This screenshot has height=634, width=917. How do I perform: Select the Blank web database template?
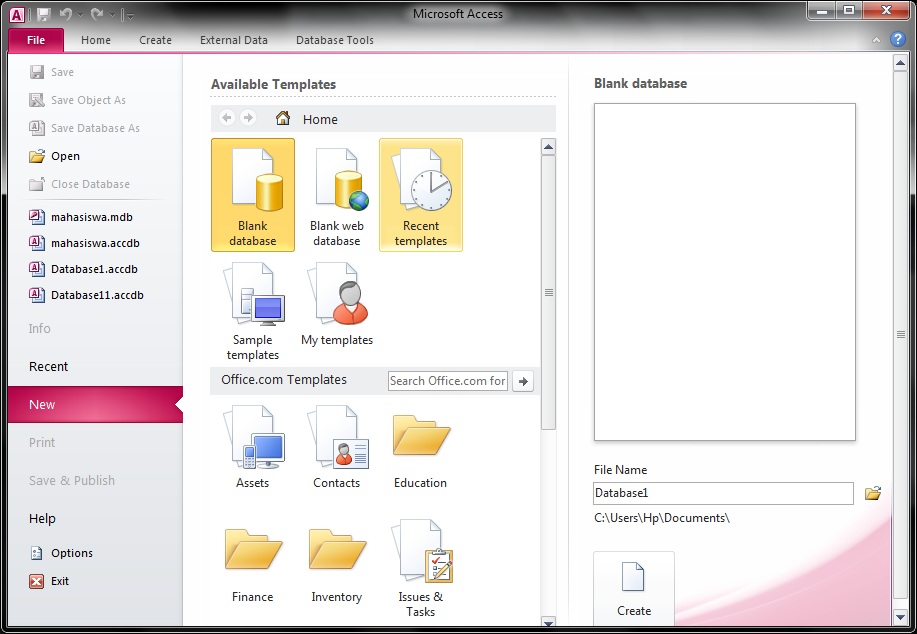click(337, 195)
